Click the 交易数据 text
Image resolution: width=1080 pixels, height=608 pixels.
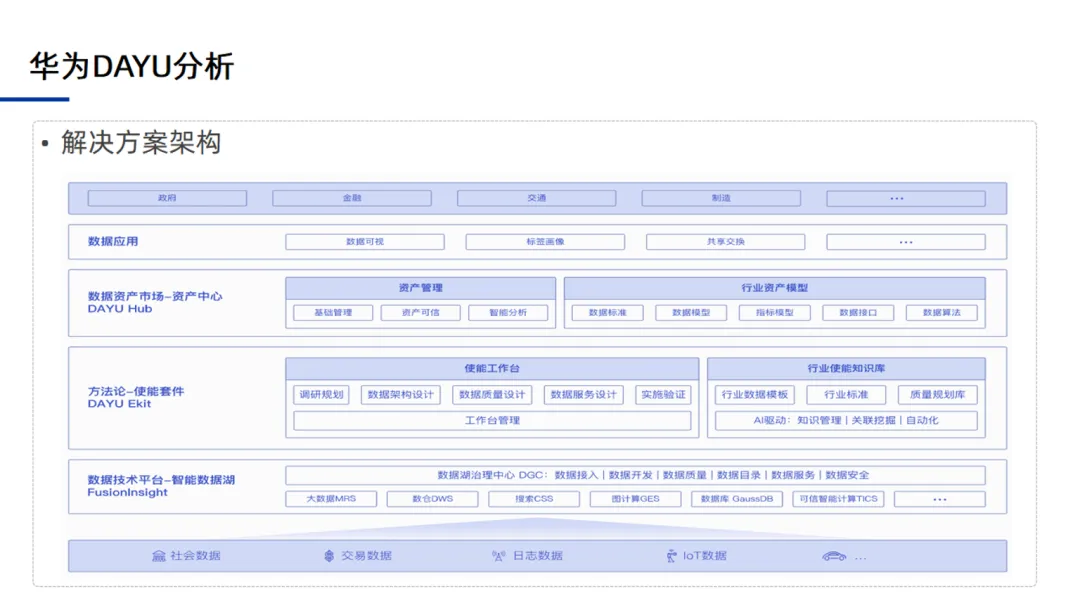tap(366, 556)
